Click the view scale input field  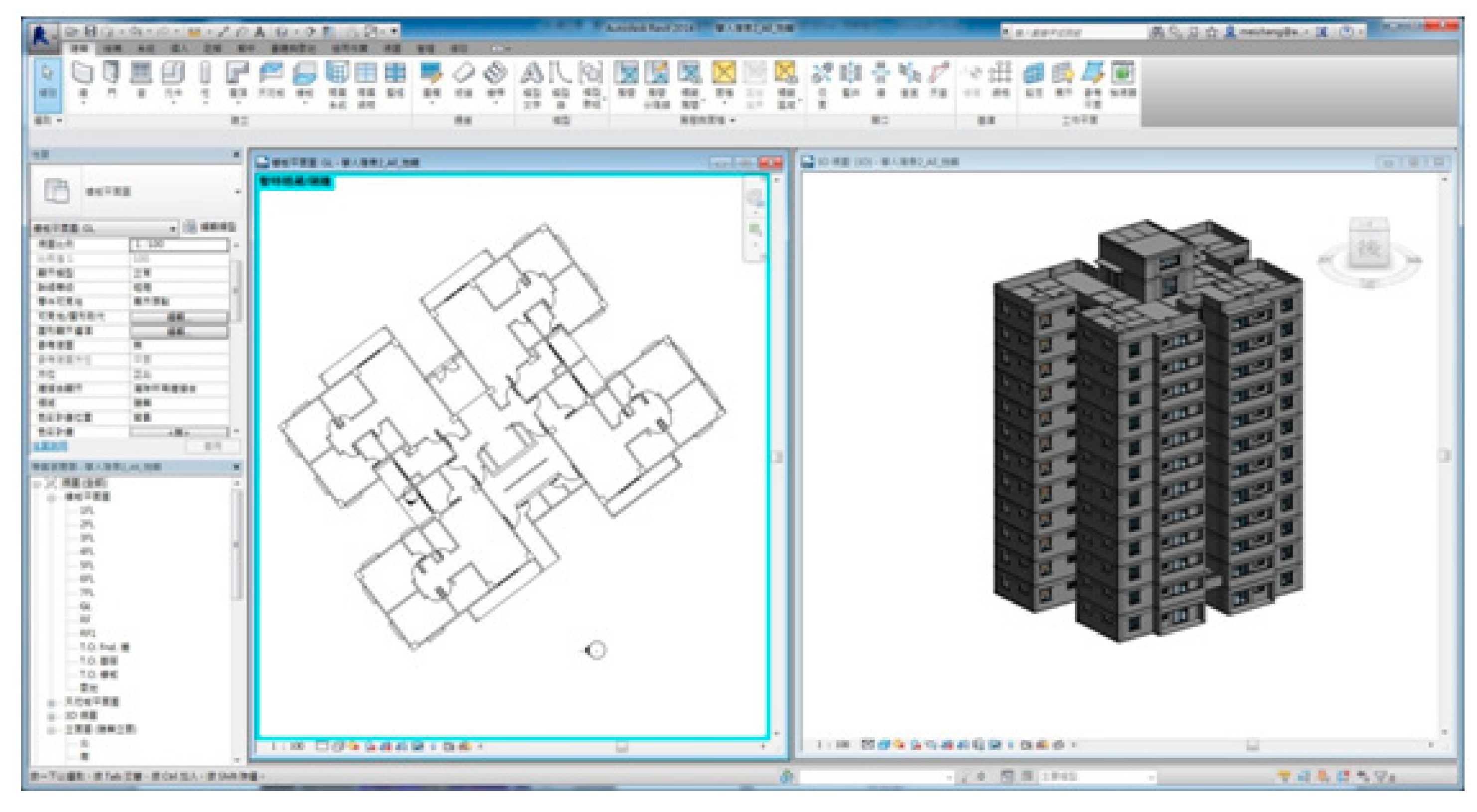[x=178, y=245]
